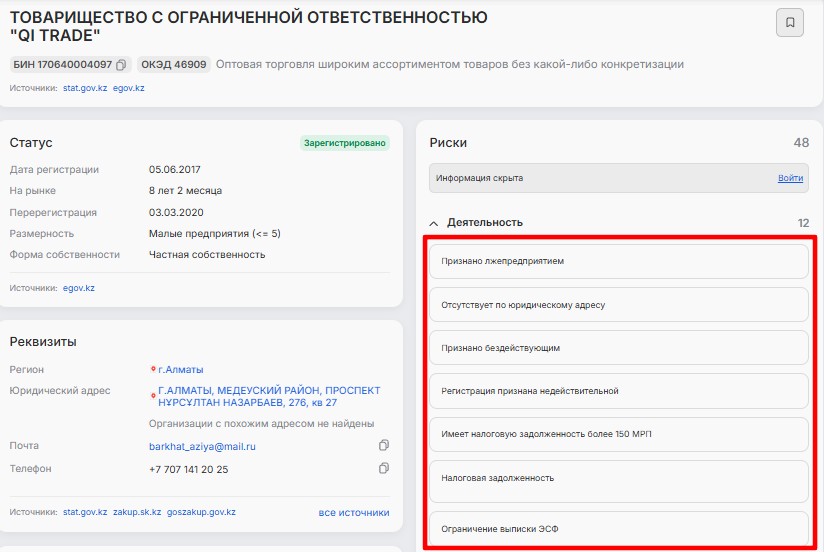The width and height of the screenshot is (824, 552).
Task: Open egov.kz source under company title
Action: 129,88
